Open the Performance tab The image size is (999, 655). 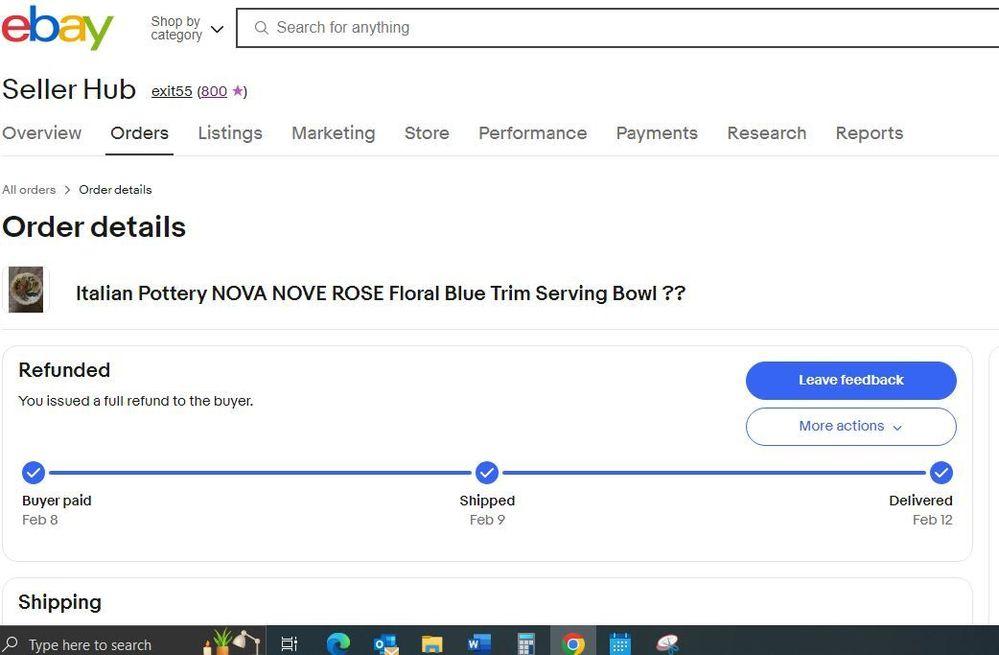[533, 133]
